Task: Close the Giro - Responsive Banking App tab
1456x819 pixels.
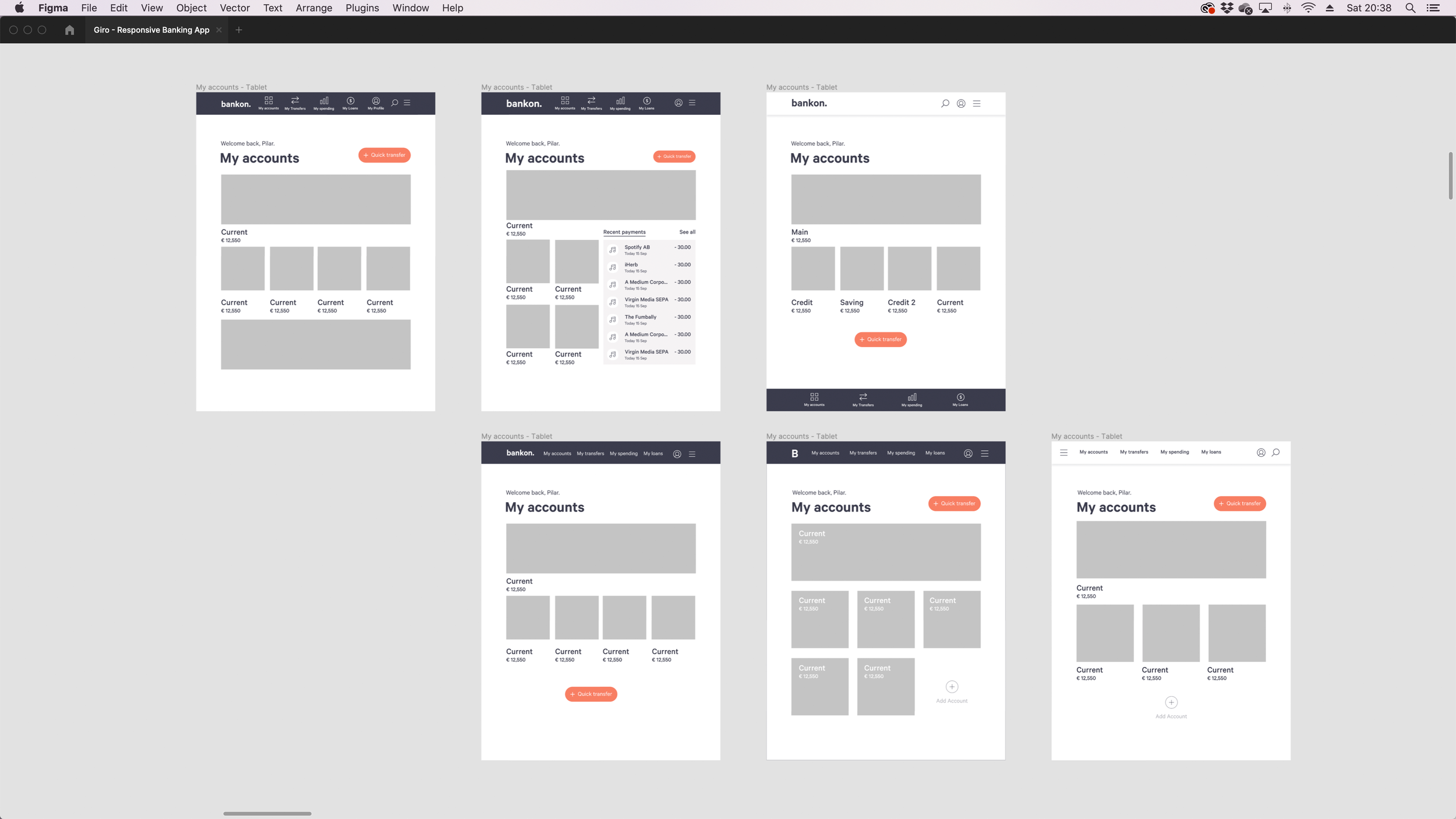Action: pos(219,30)
